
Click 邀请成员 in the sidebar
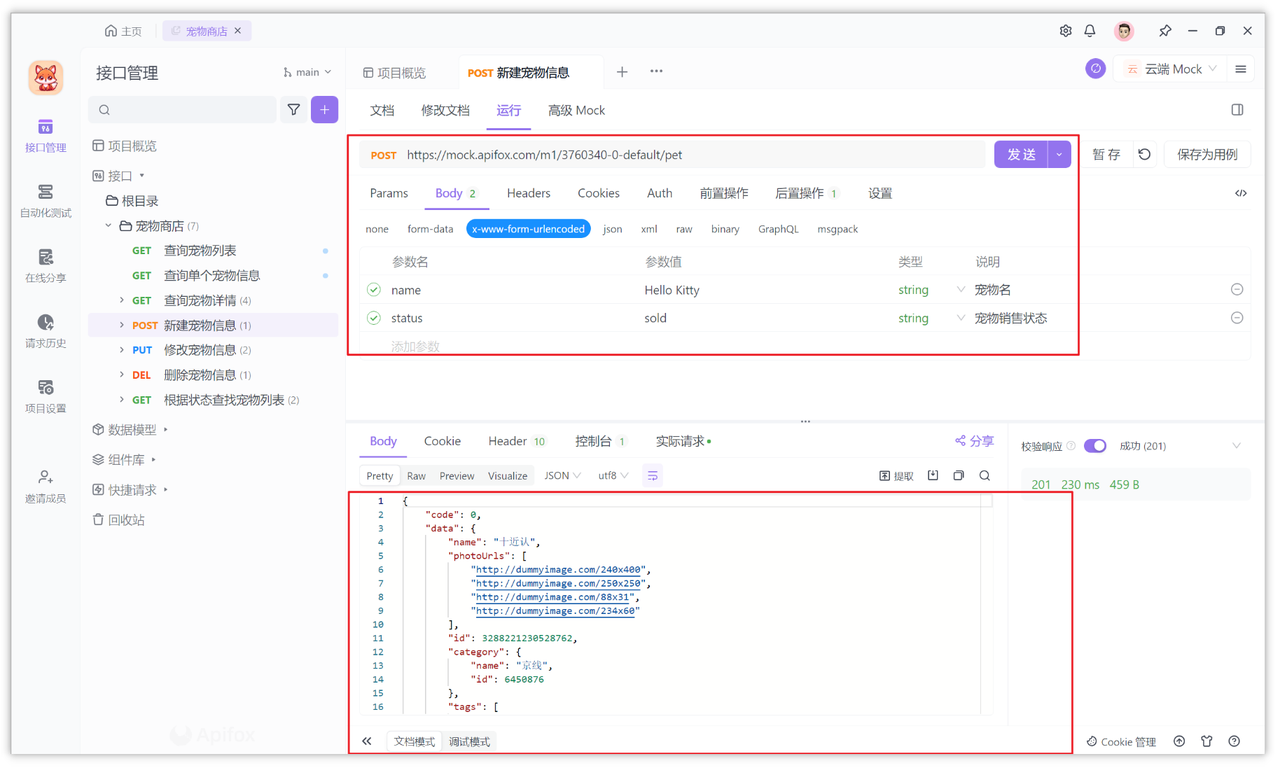coord(45,486)
